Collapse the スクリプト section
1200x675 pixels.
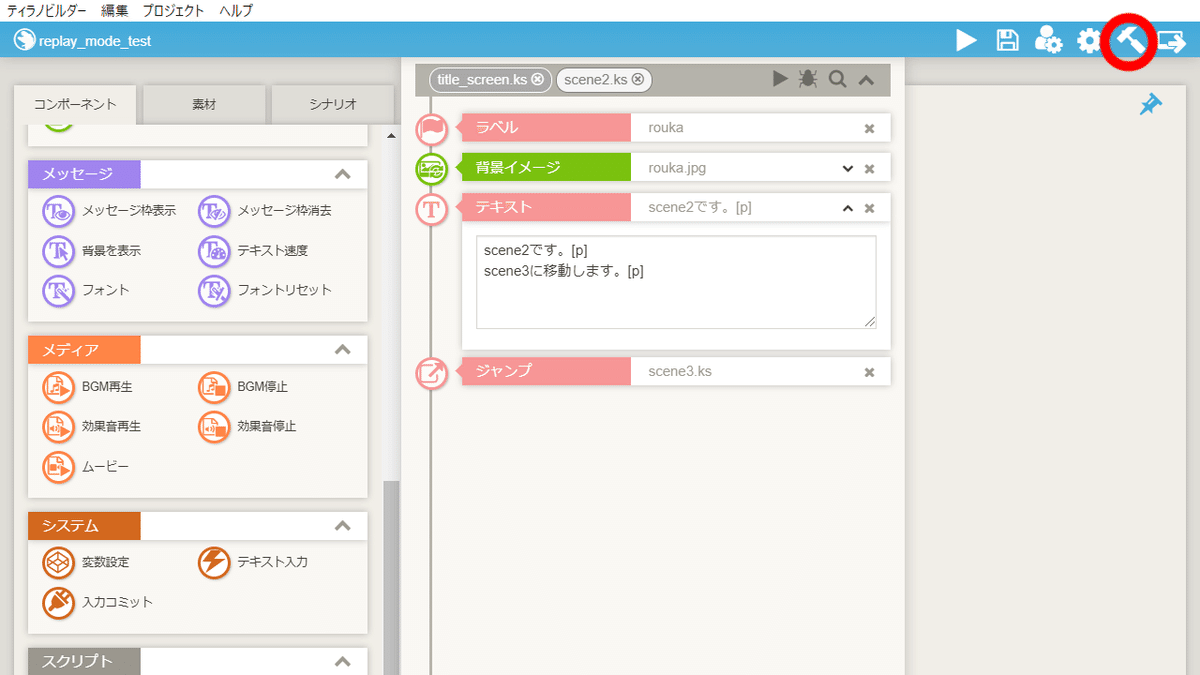click(343, 662)
